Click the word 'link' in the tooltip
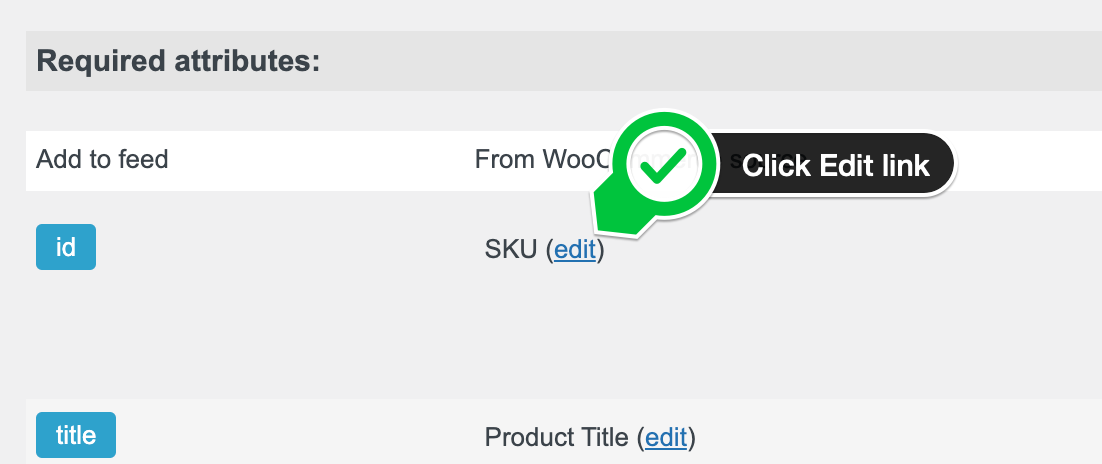Screen dimensions: 1102x464 (x=904, y=165)
